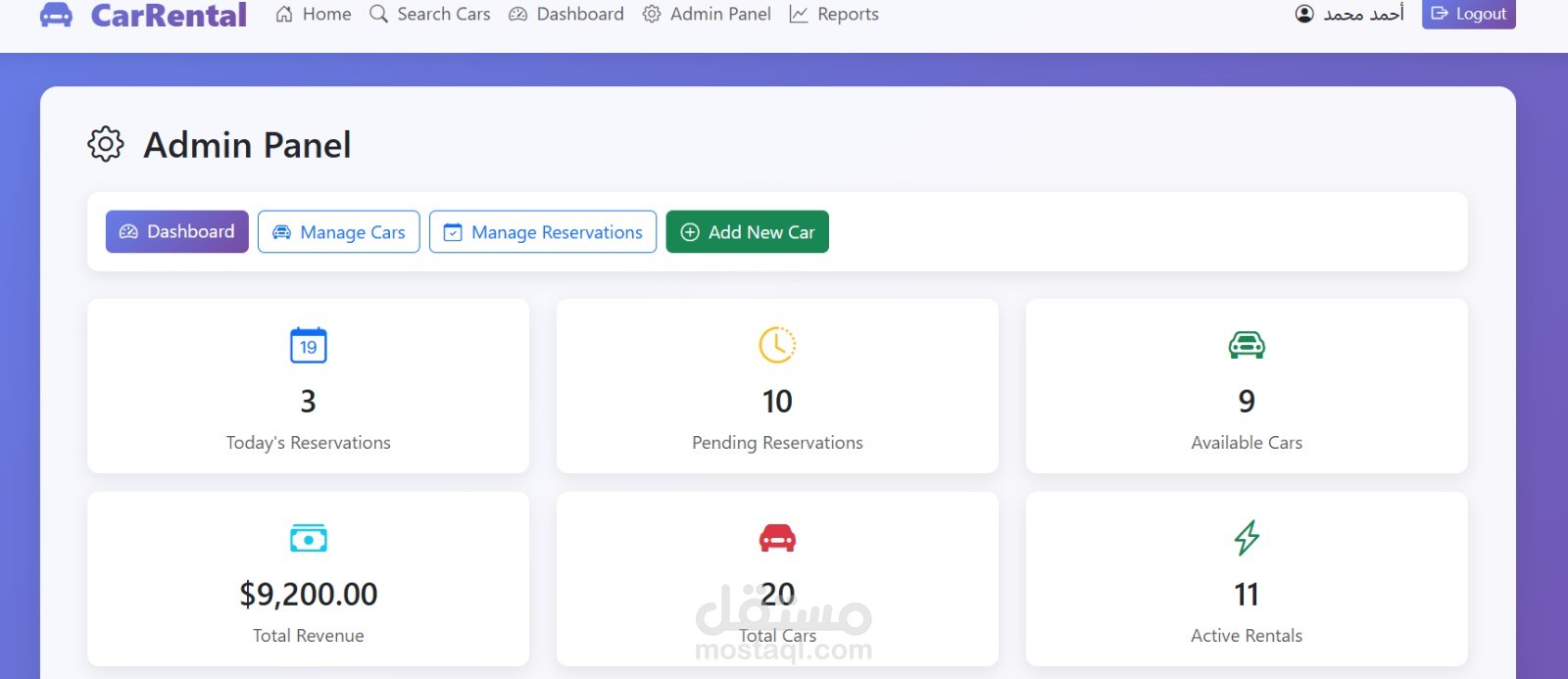
Task: Switch to the purple Dashboard tab
Action: 177,232
